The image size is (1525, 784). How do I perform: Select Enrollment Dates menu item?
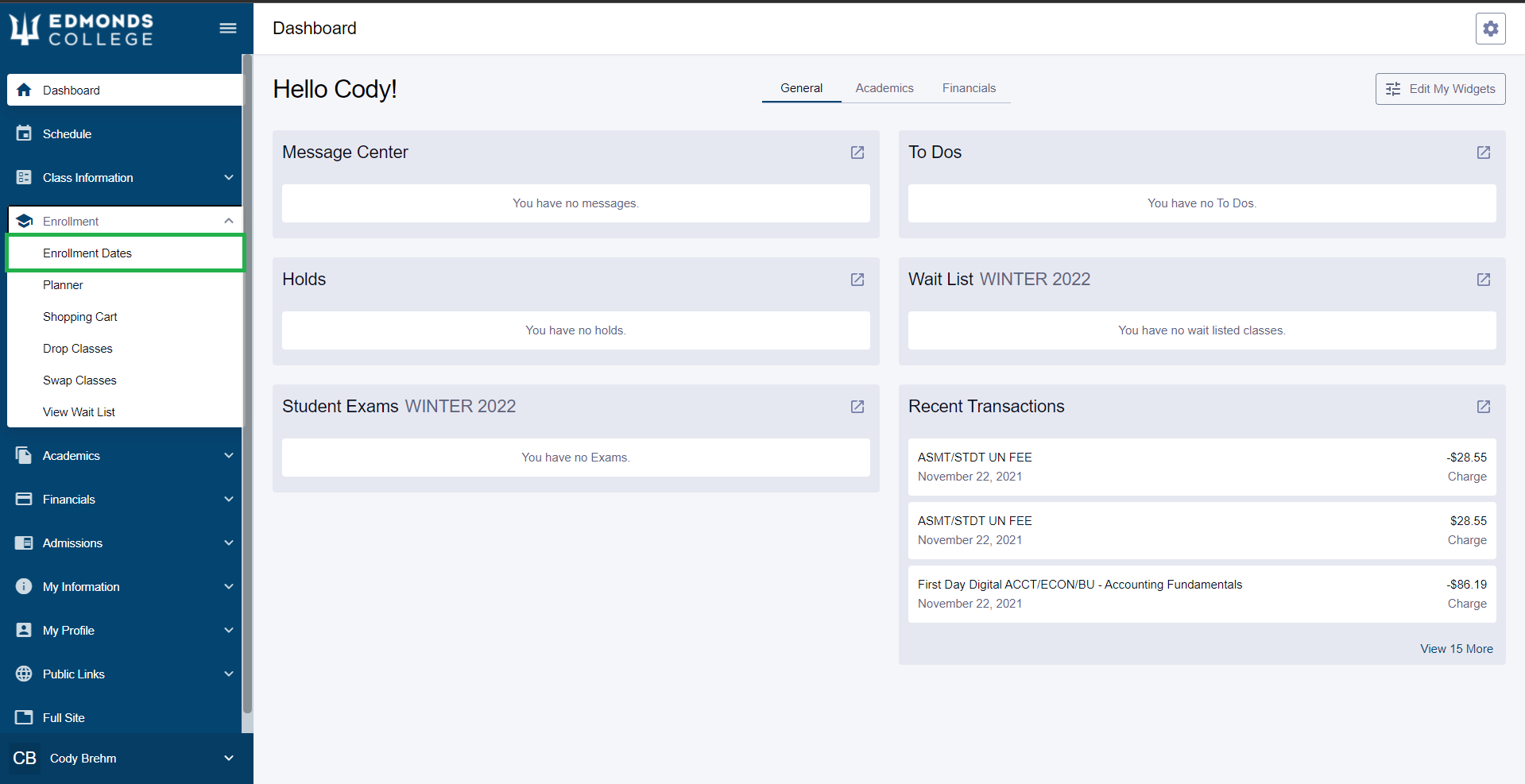[x=125, y=253]
